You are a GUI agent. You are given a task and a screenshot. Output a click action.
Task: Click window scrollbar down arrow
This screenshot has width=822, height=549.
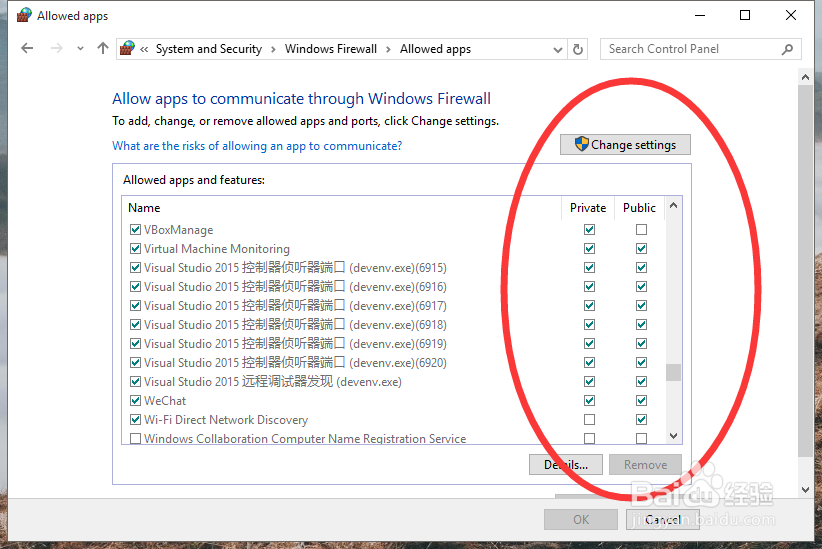point(805,490)
